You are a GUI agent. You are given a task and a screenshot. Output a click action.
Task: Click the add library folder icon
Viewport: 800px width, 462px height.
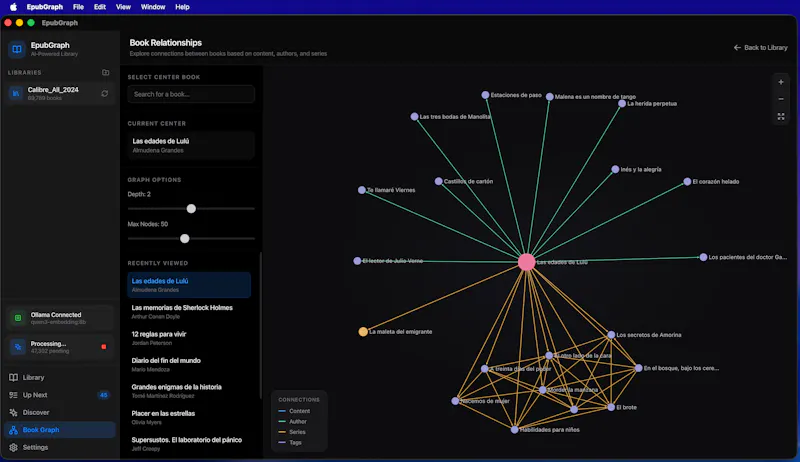[106, 72]
